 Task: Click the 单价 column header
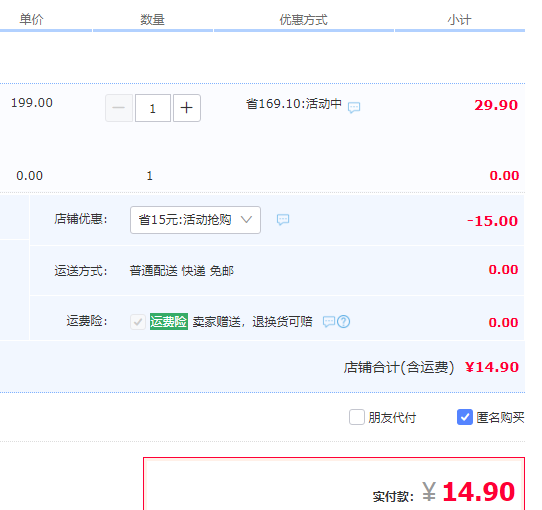click(31, 19)
